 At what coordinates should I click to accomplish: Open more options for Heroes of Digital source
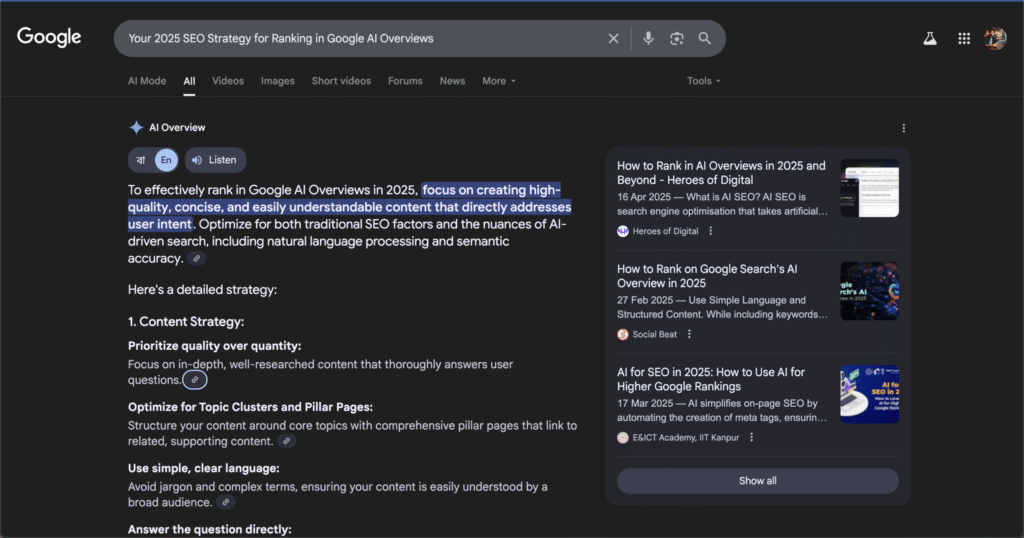tap(711, 230)
